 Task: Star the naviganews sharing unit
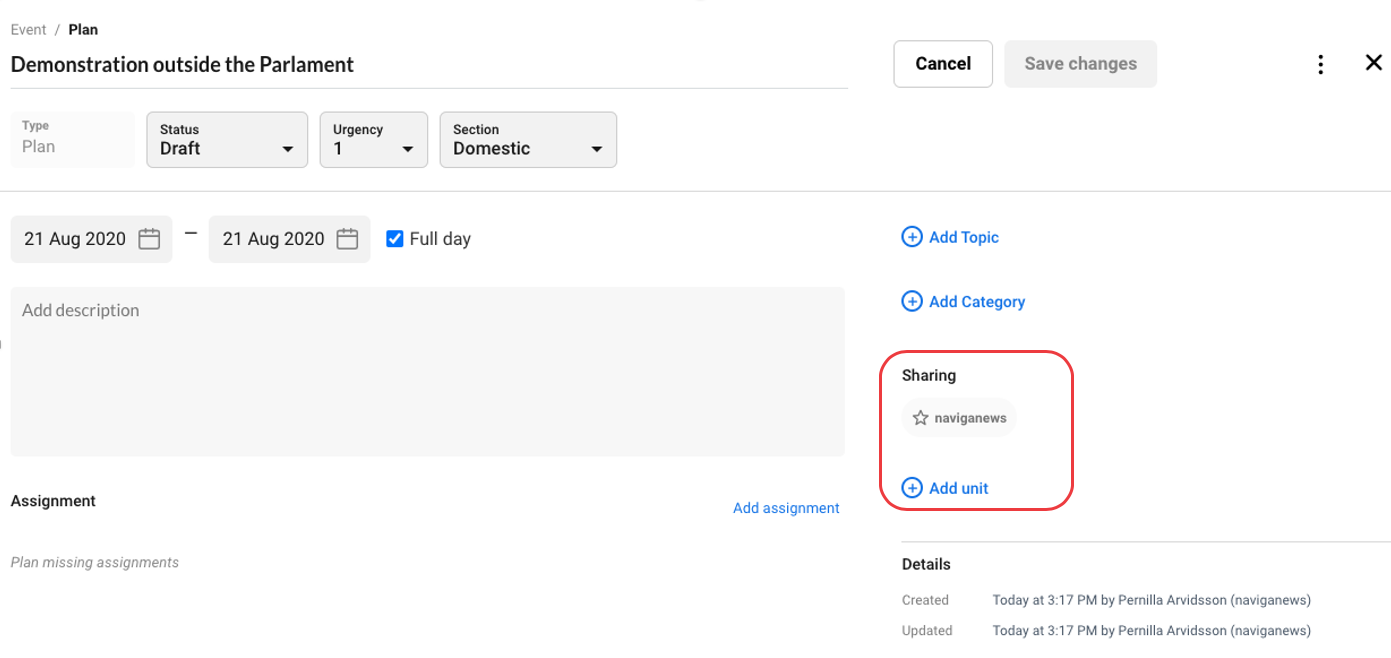pos(921,418)
